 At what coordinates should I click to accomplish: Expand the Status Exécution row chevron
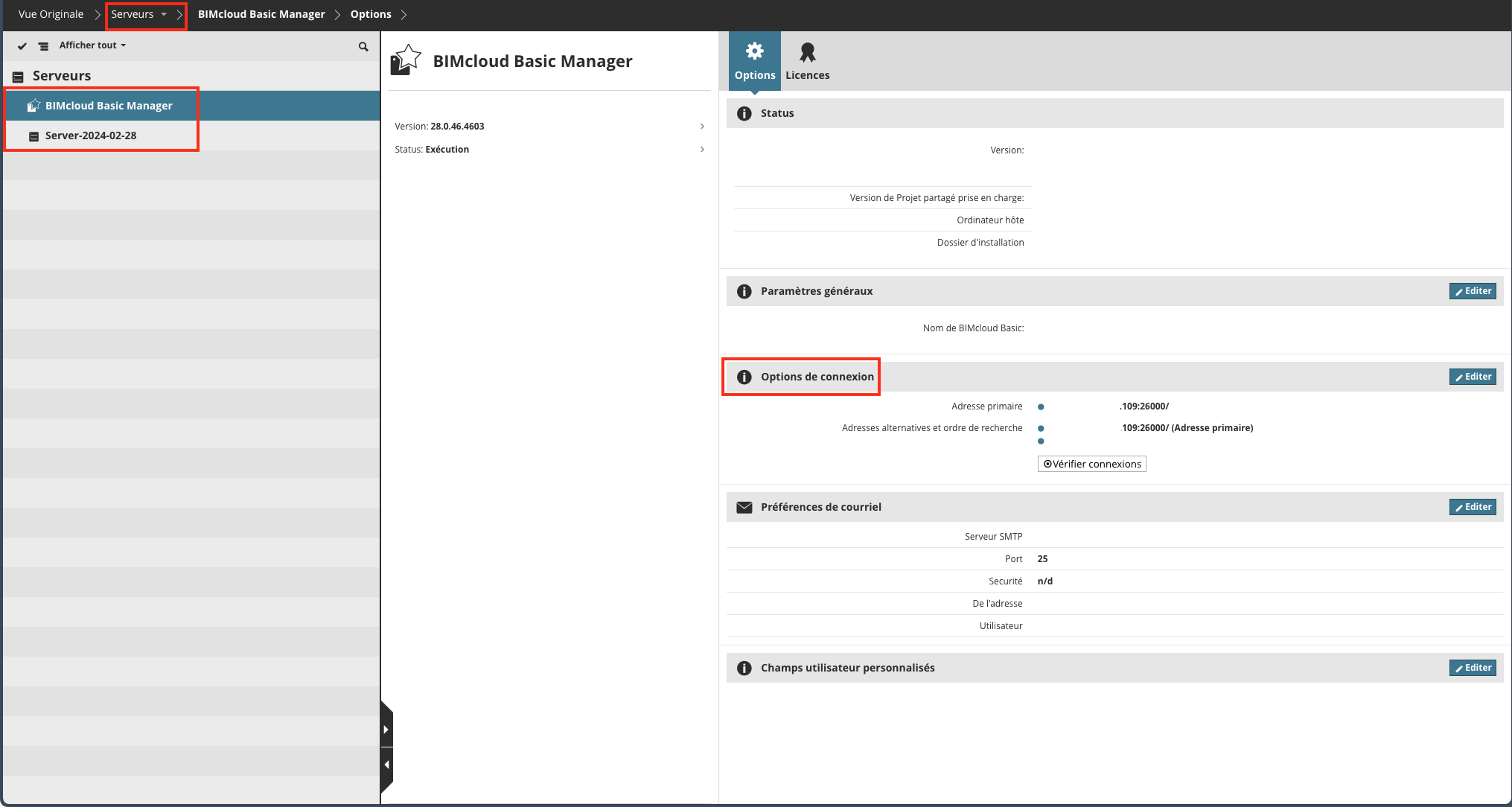pos(702,150)
